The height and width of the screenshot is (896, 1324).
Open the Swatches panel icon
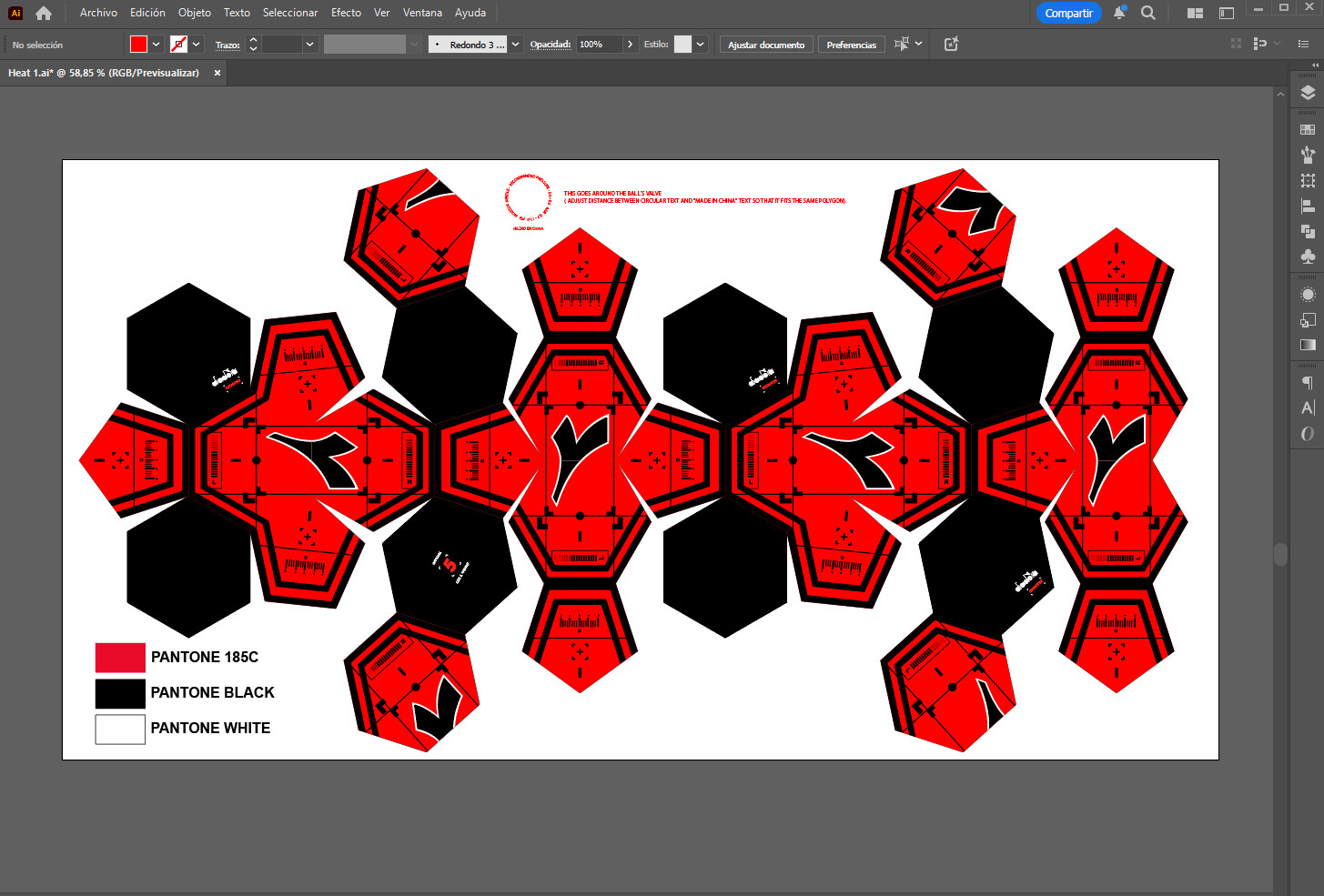(1308, 129)
